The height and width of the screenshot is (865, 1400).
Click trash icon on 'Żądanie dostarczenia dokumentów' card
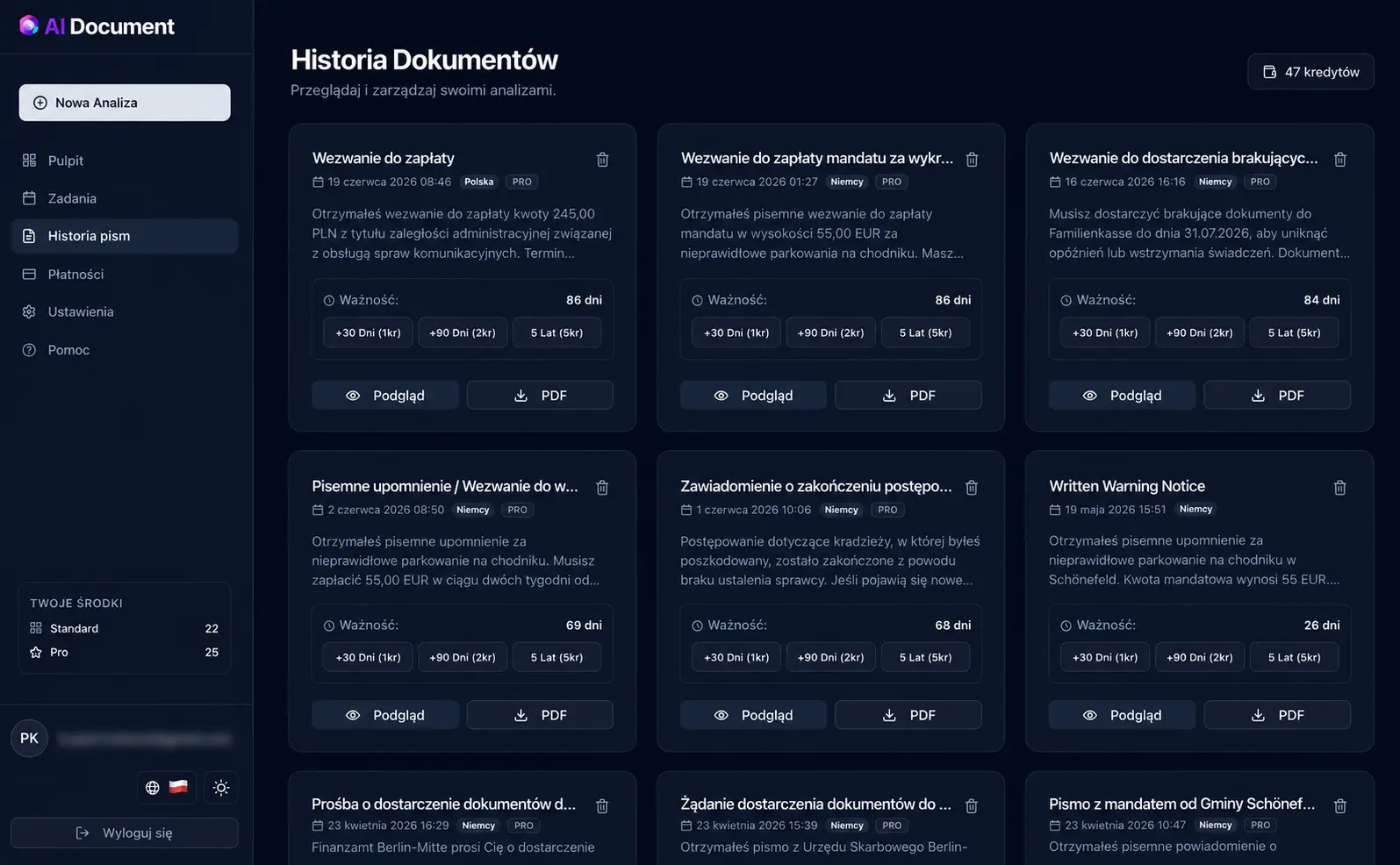click(972, 805)
